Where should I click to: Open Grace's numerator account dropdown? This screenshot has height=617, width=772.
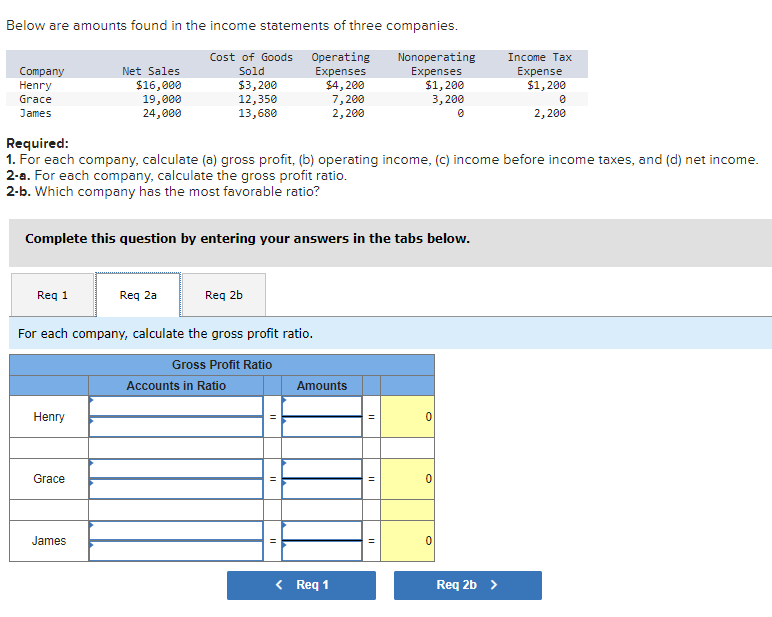point(176,468)
